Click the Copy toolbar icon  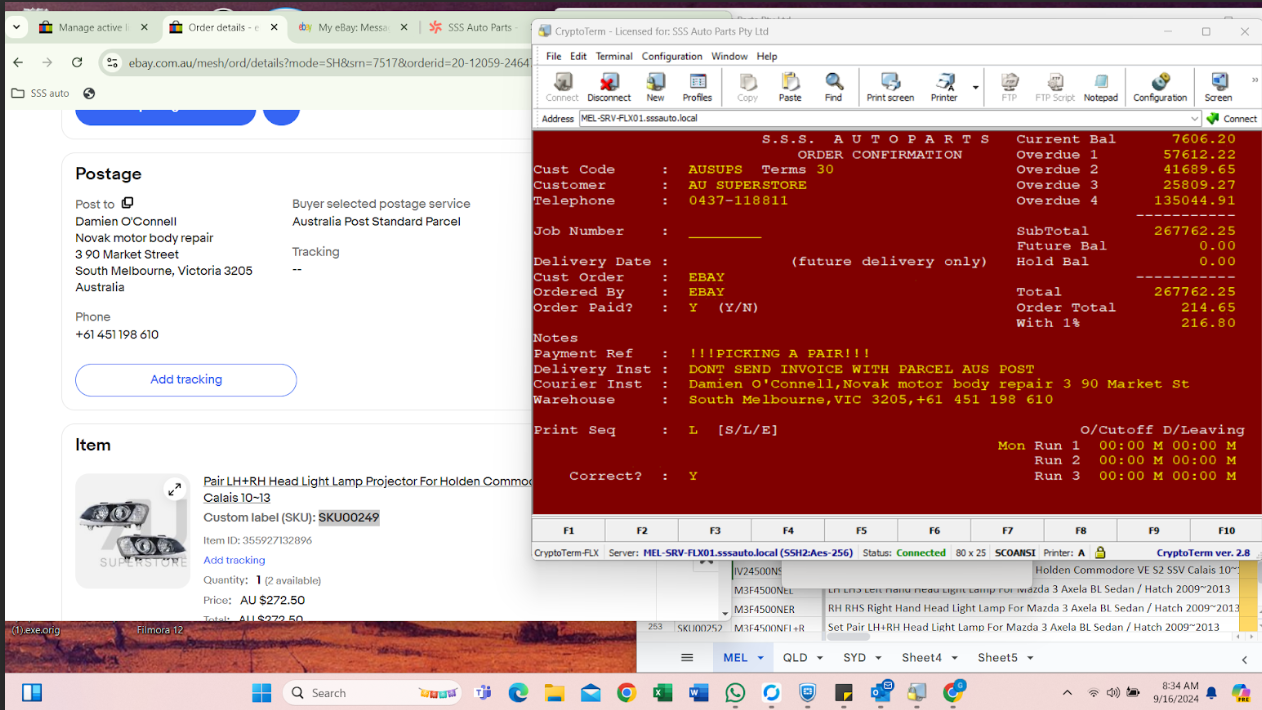[747, 87]
